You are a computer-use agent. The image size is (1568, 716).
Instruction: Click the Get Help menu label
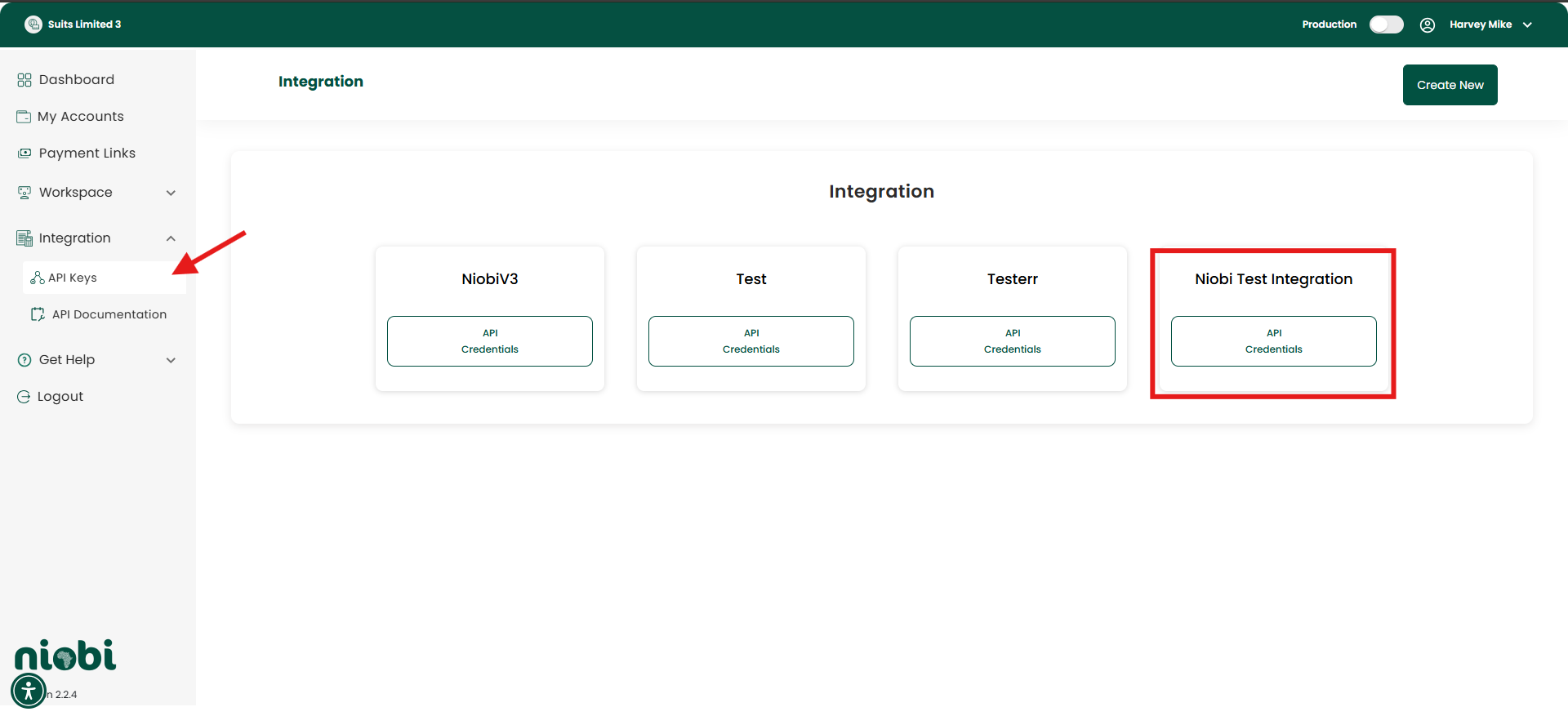click(x=67, y=360)
